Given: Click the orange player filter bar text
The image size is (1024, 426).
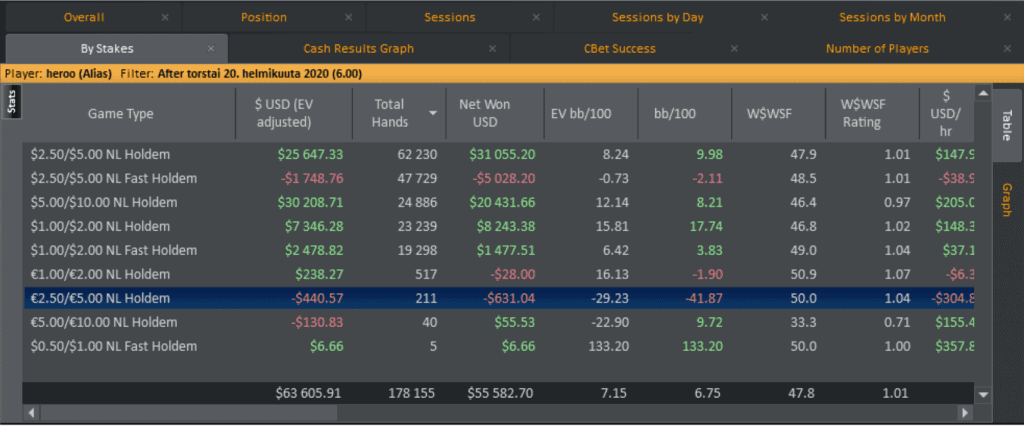Looking at the screenshot, I should point(184,74).
